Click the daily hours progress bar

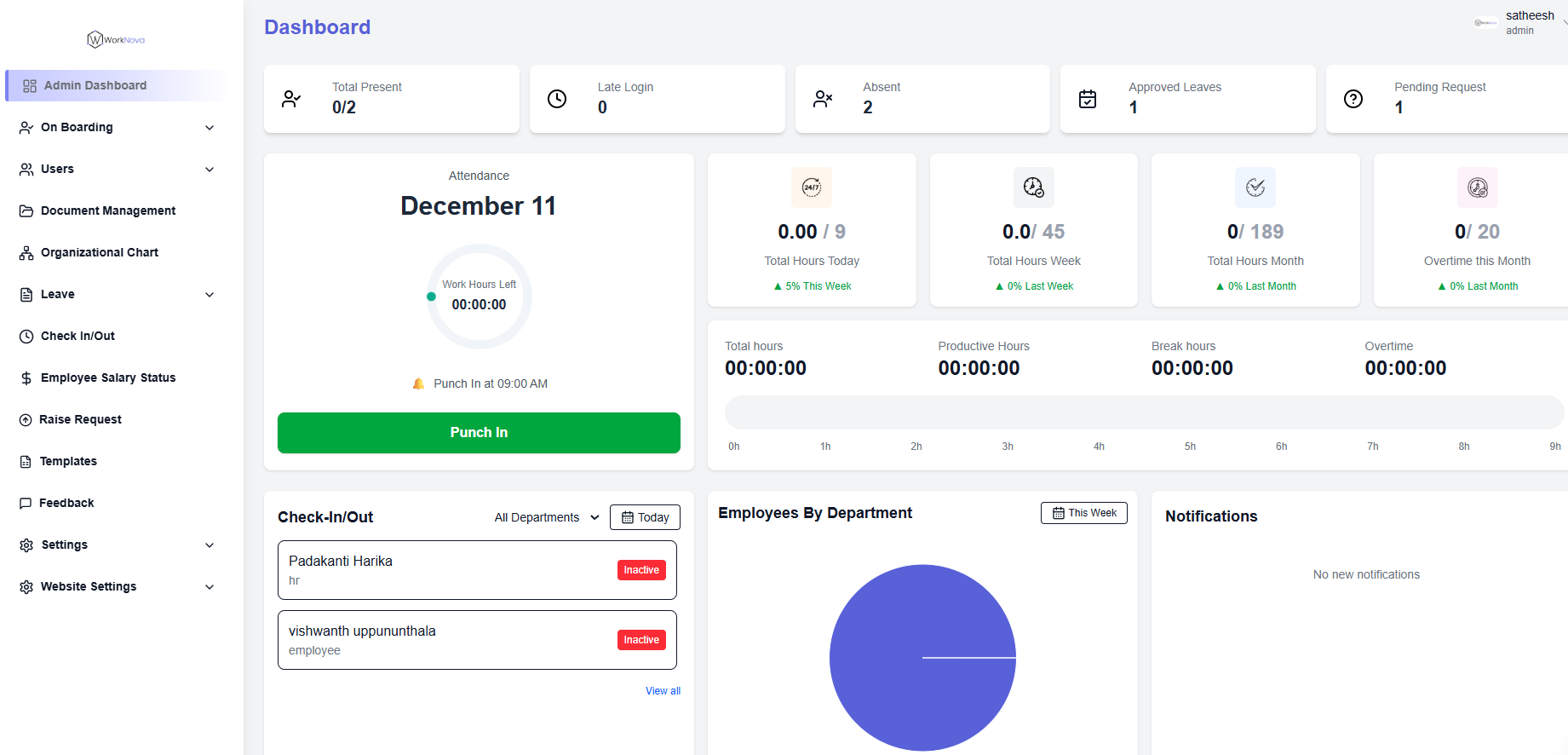pyautogui.click(x=1143, y=412)
